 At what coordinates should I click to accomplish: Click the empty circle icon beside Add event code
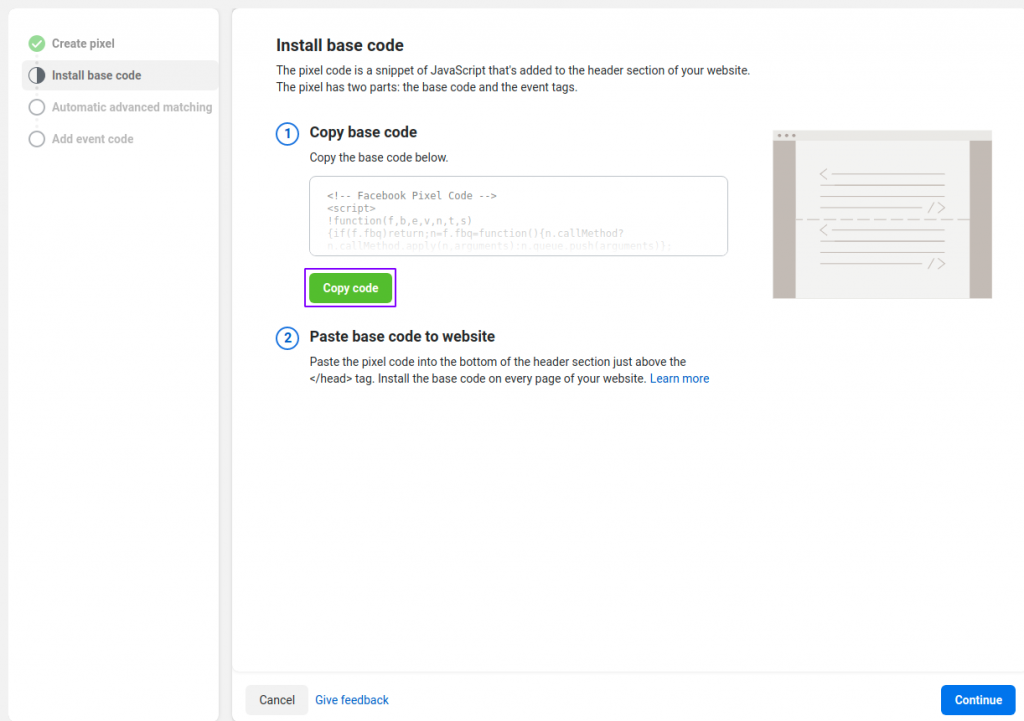[x=37, y=139]
